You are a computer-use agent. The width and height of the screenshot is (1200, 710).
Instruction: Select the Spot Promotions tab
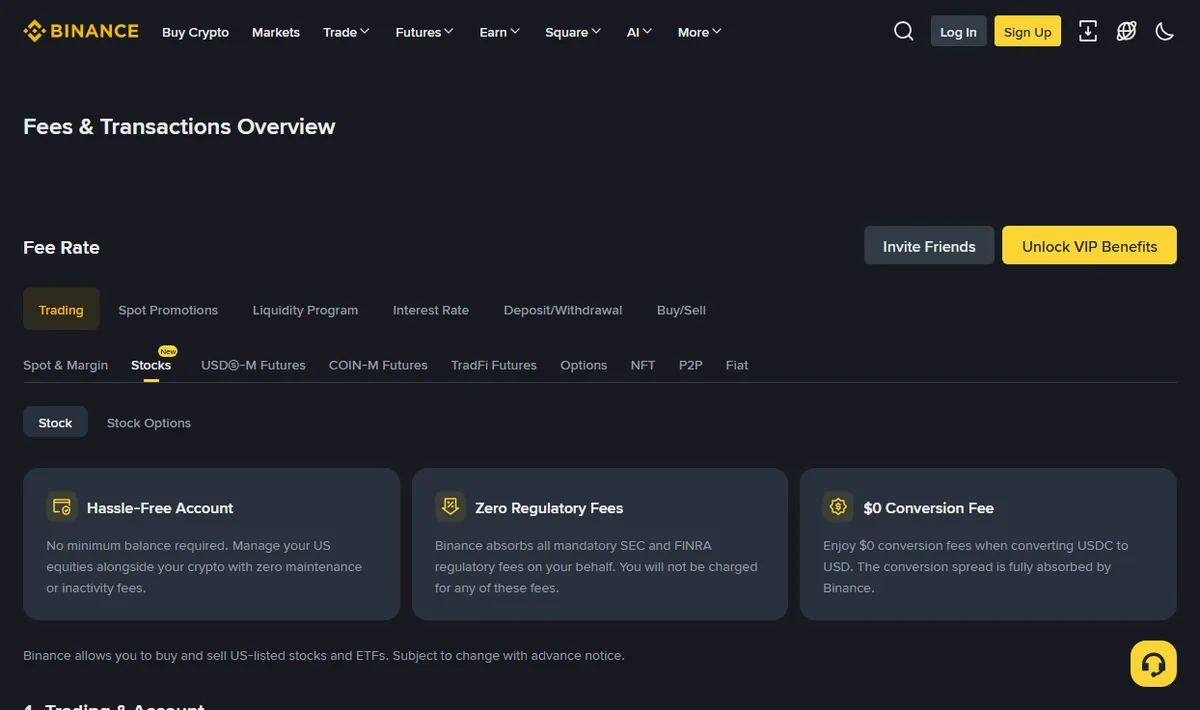(168, 310)
